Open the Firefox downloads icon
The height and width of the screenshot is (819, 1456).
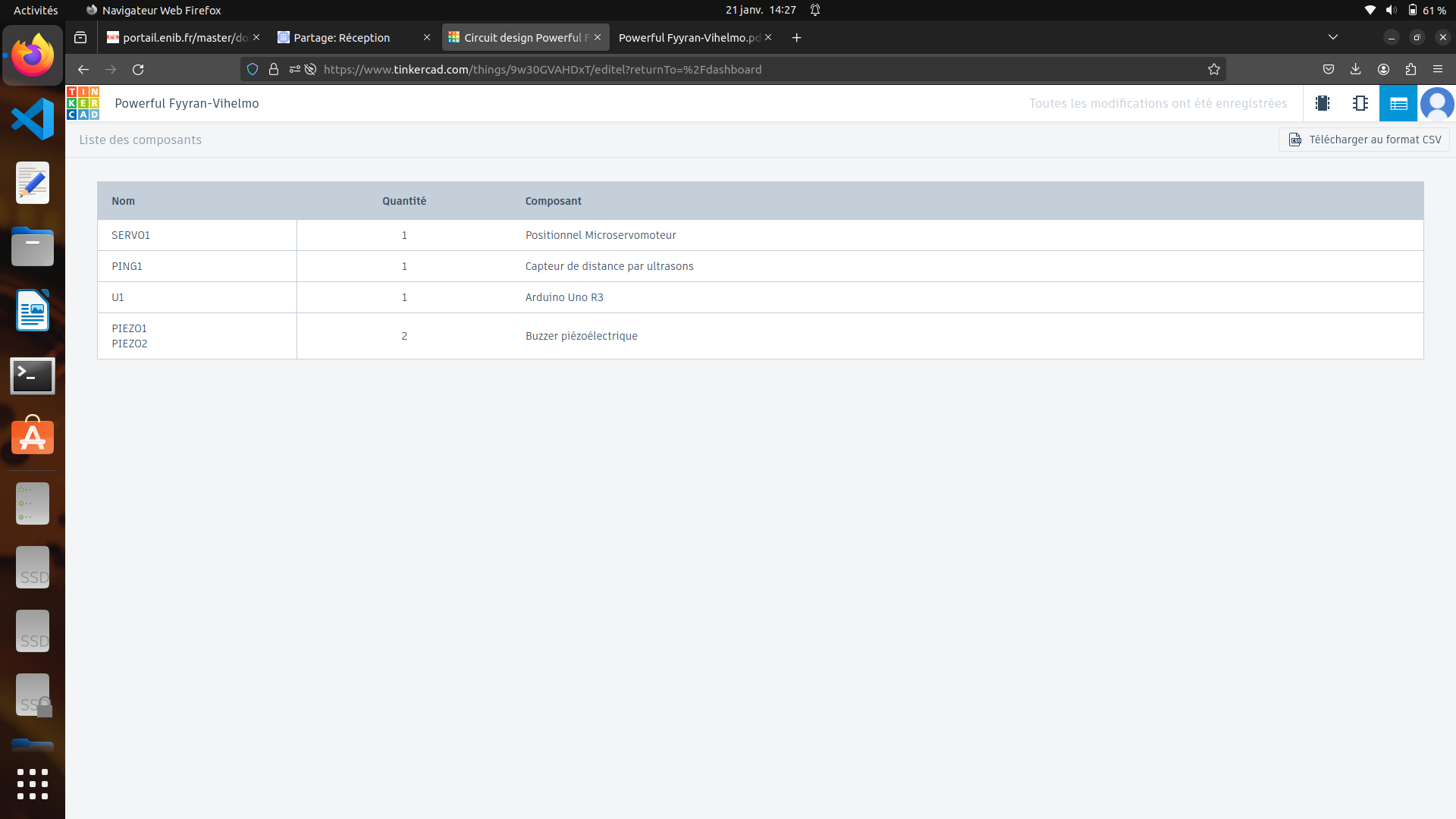click(1356, 69)
